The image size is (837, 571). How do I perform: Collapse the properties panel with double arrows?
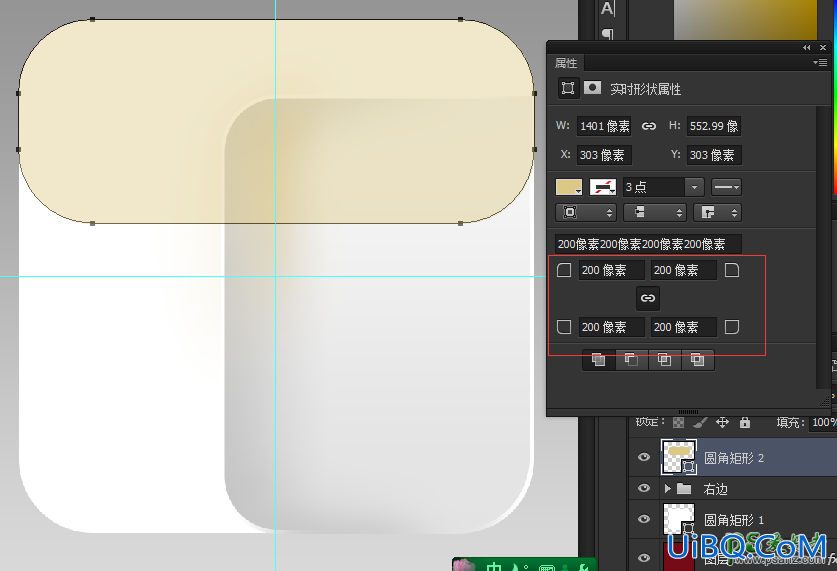(x=807, y=47)
